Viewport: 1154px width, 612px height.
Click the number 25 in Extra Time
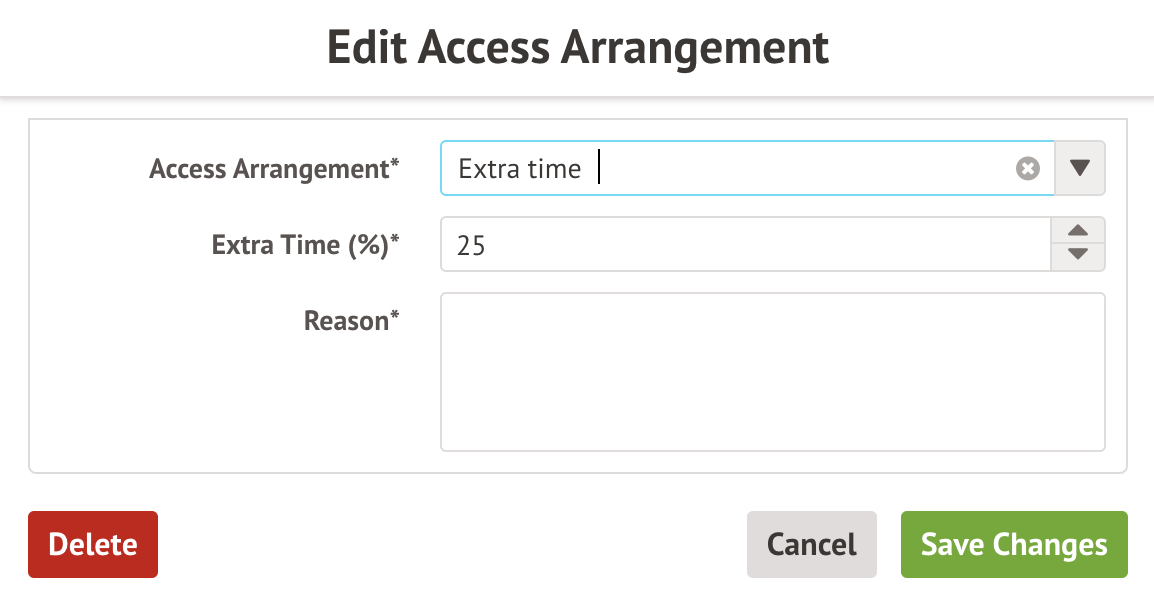[471, 246]
